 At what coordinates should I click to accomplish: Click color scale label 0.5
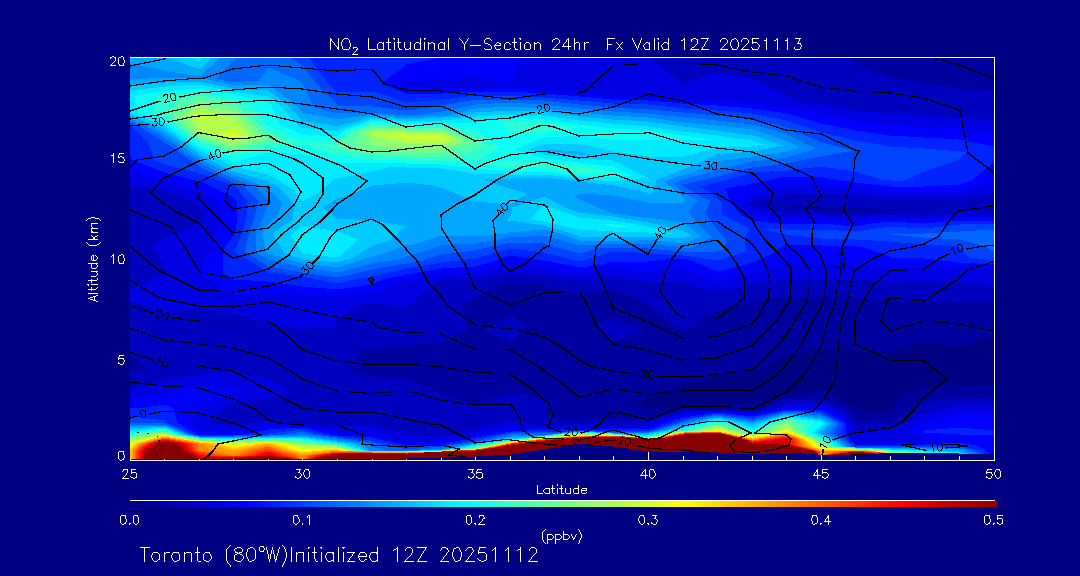coord(993,521)
